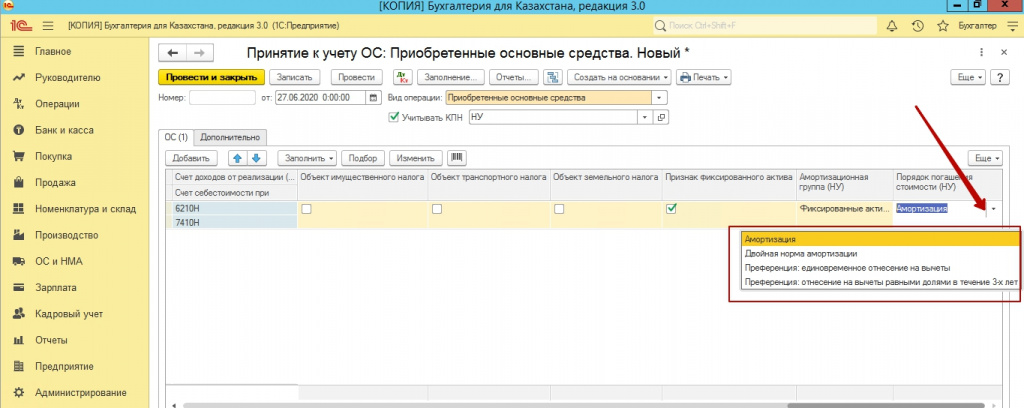The width and height of the screenshot is (1024, 408).
Task: Click Записать button
Action: tap(295, 77)
